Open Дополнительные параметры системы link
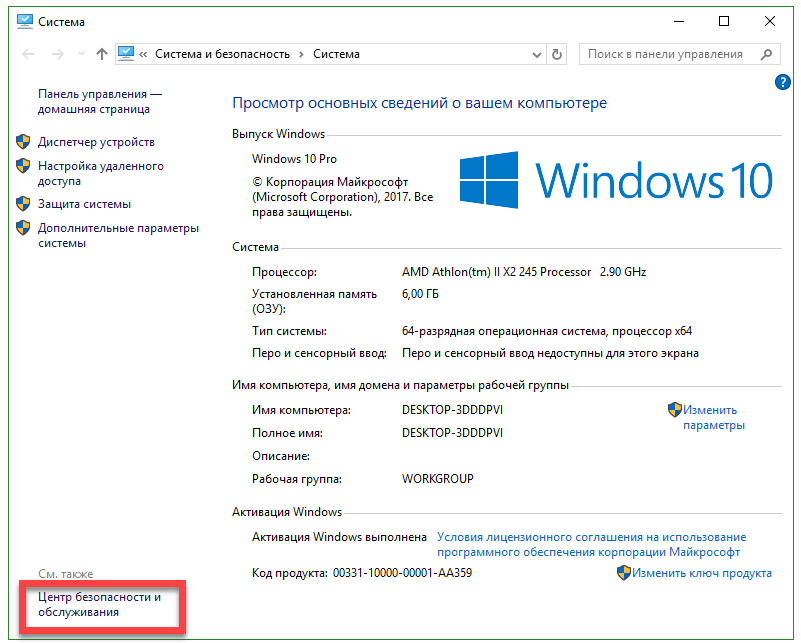This screenshot has width=801, height=643. coord(119,235)
